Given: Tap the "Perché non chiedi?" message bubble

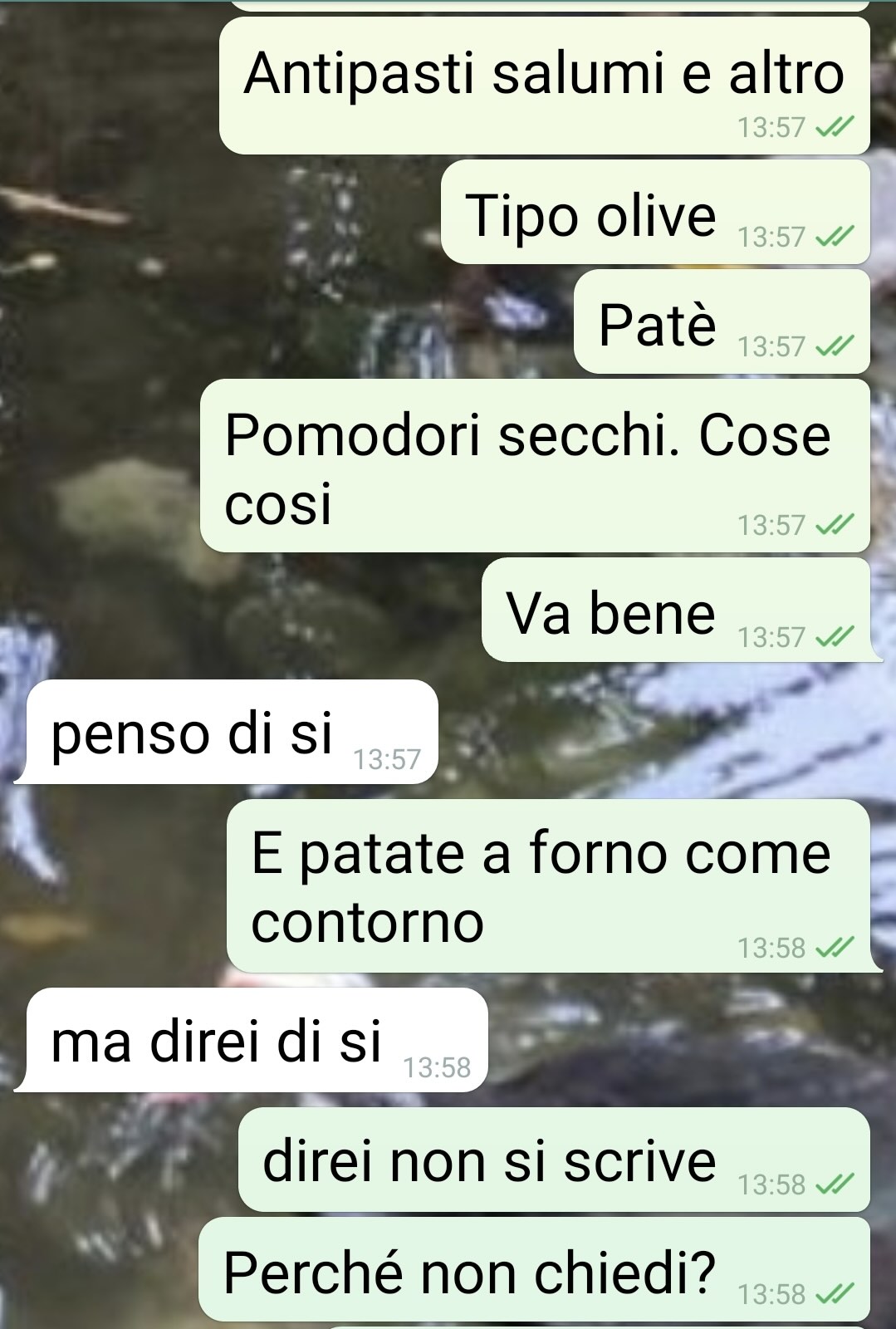Looking at the screenshot, I should (535, 1269).
